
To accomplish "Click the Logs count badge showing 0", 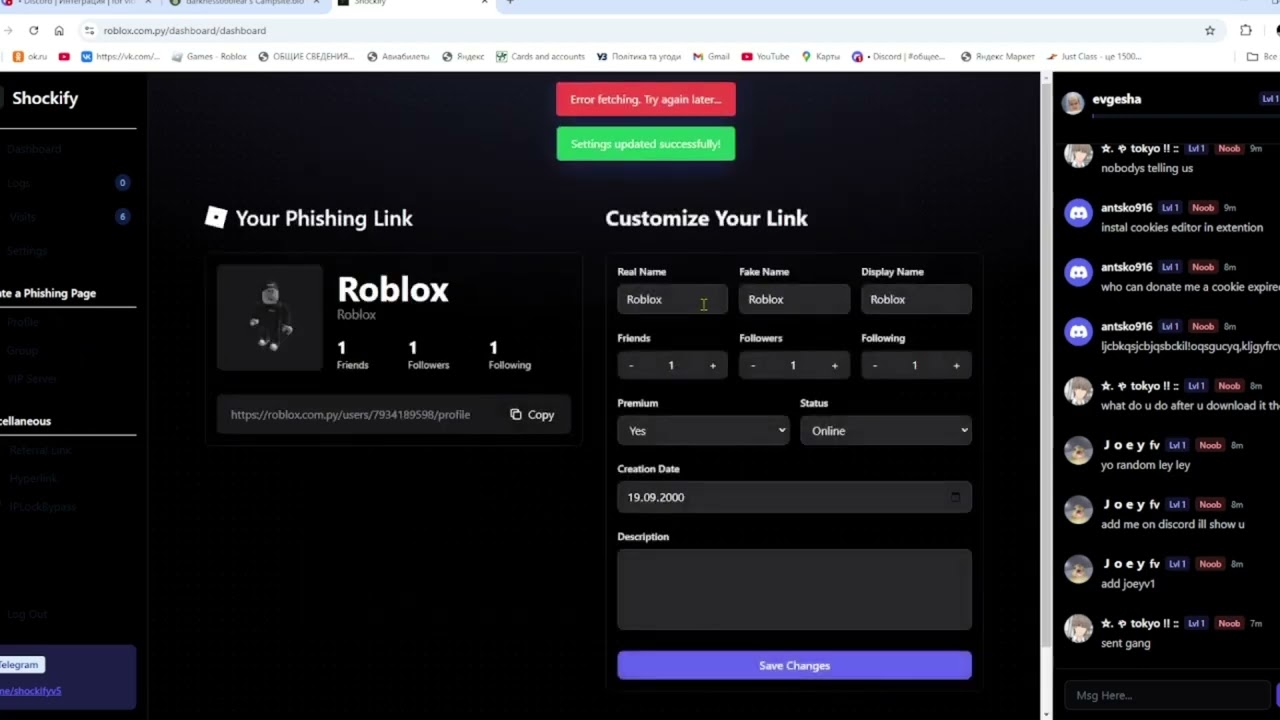I will pos(123,183).
